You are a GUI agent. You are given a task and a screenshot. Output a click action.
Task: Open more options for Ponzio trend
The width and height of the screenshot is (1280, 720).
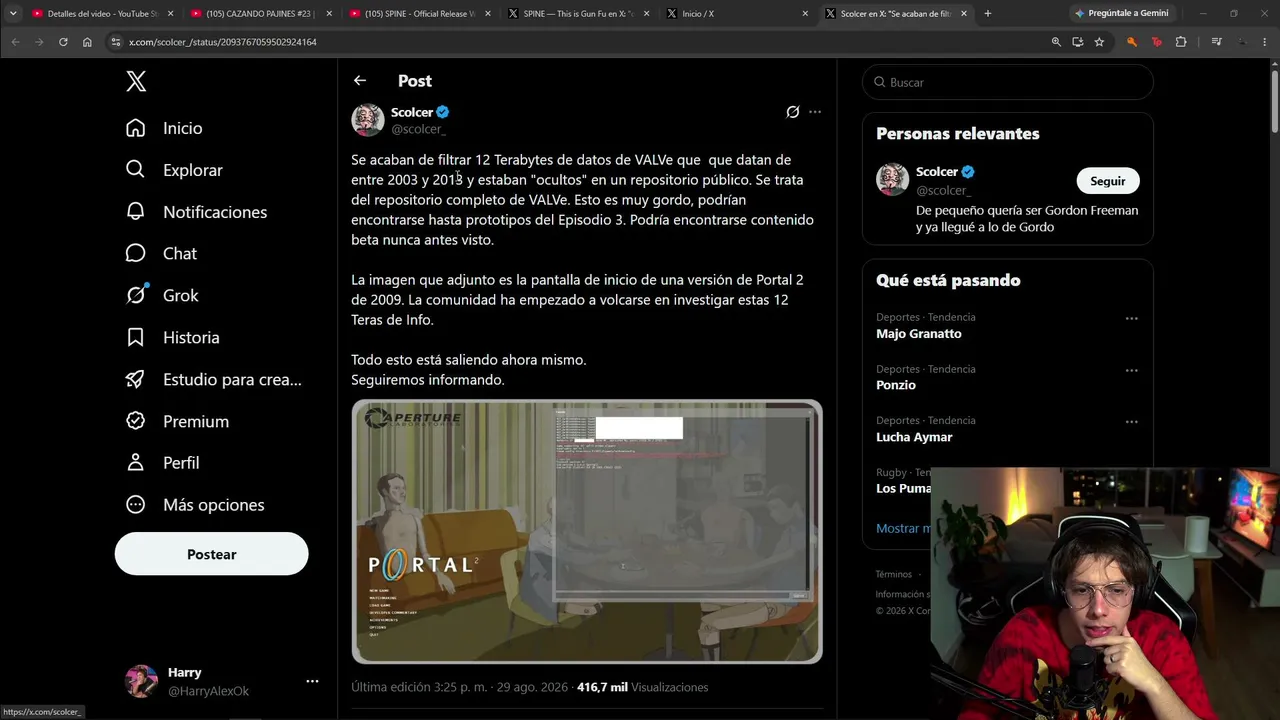[1131, 370]
